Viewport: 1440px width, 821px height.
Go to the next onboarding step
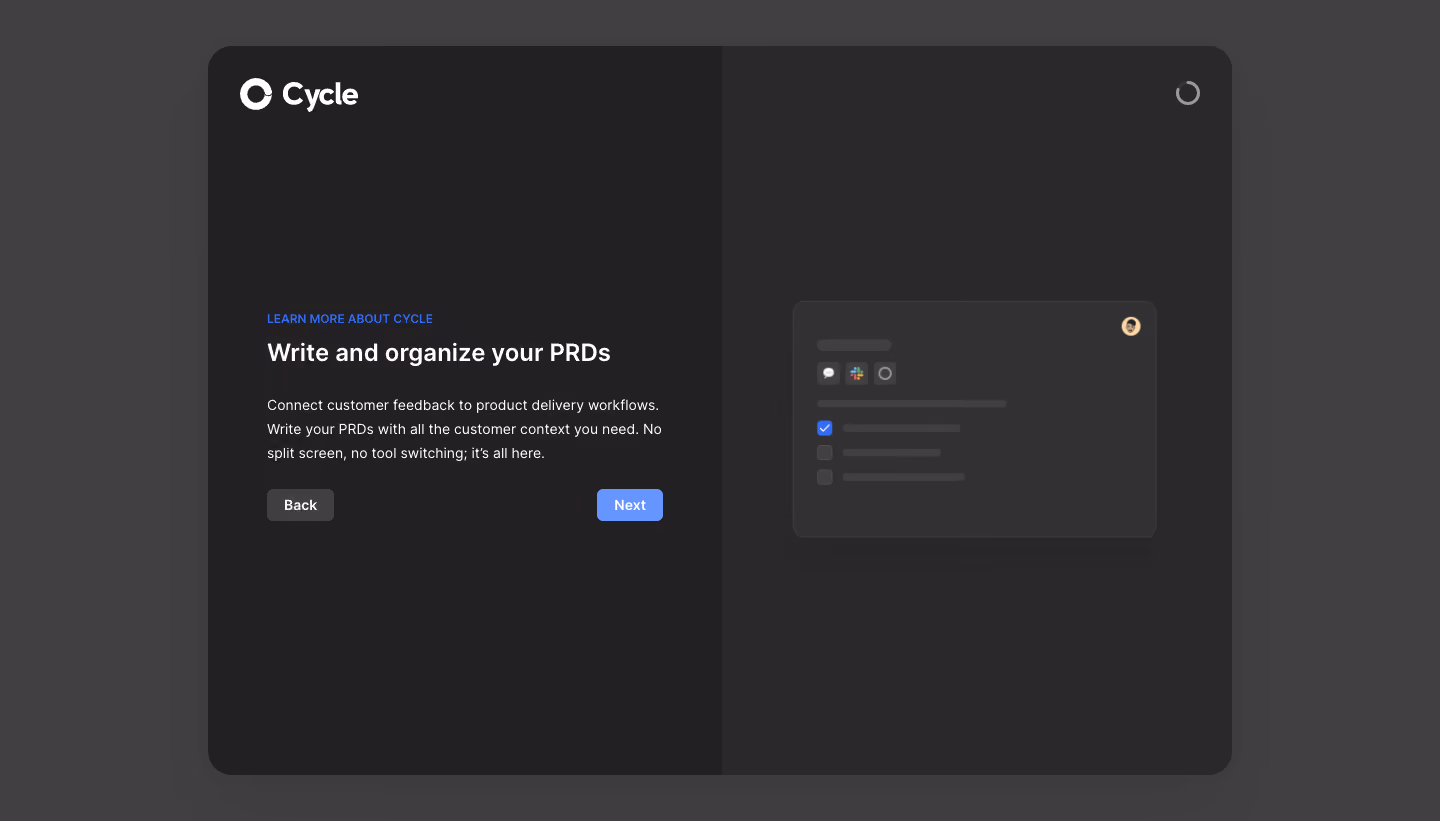point(630,505)
